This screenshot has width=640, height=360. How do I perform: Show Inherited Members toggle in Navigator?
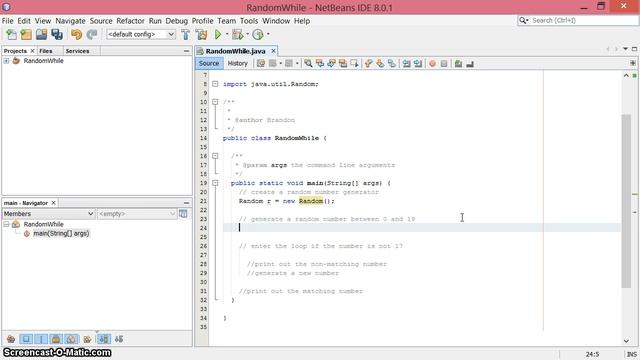tap(11, 339)
